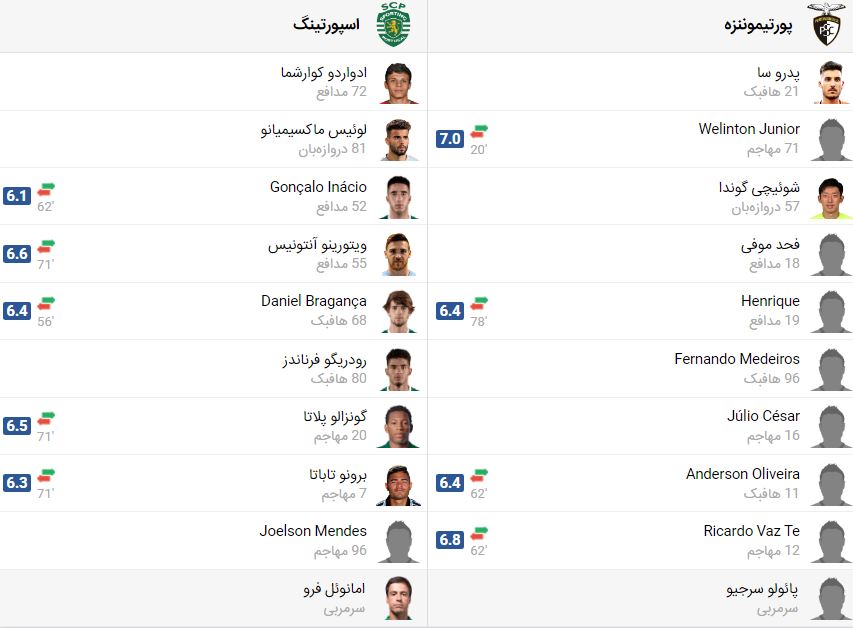
Task: Select player Joelson Mendes name
Action: pyautogui.click(x=313, y=531)
